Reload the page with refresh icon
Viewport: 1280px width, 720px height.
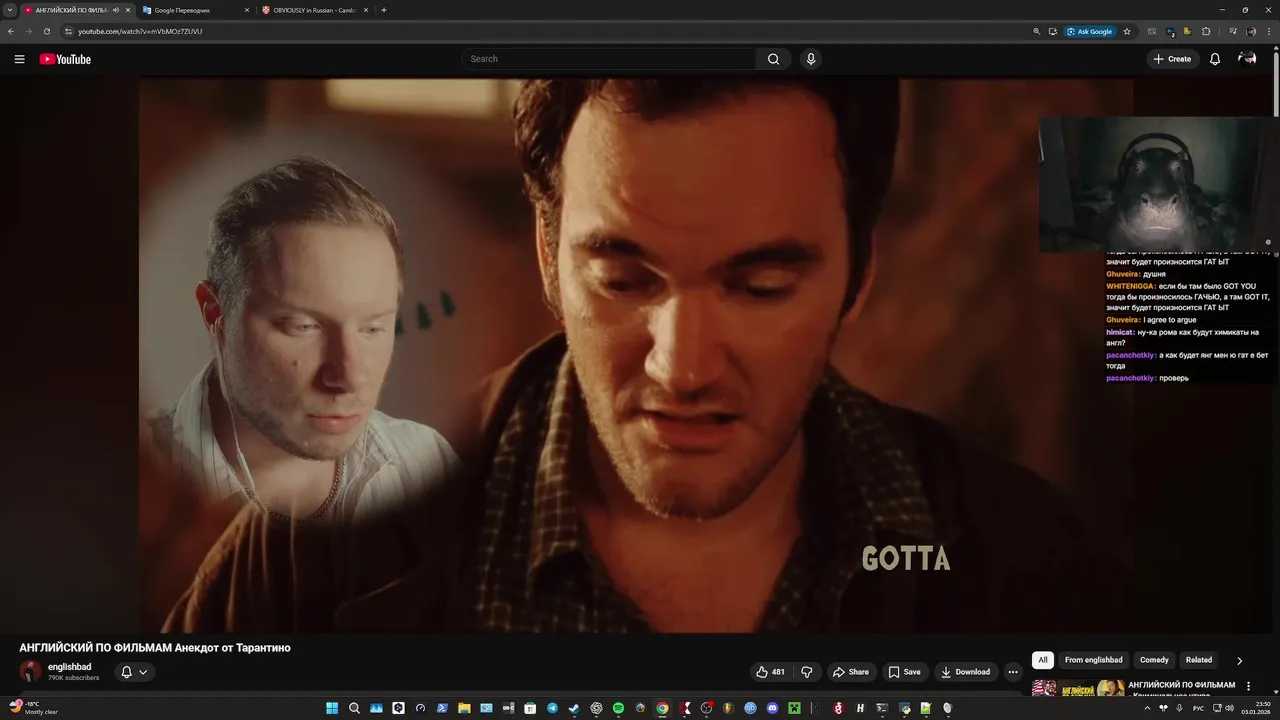46,31
